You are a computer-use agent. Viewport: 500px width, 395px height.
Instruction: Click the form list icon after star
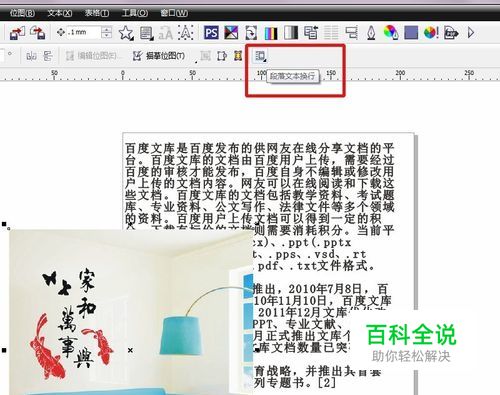(146, 33)
